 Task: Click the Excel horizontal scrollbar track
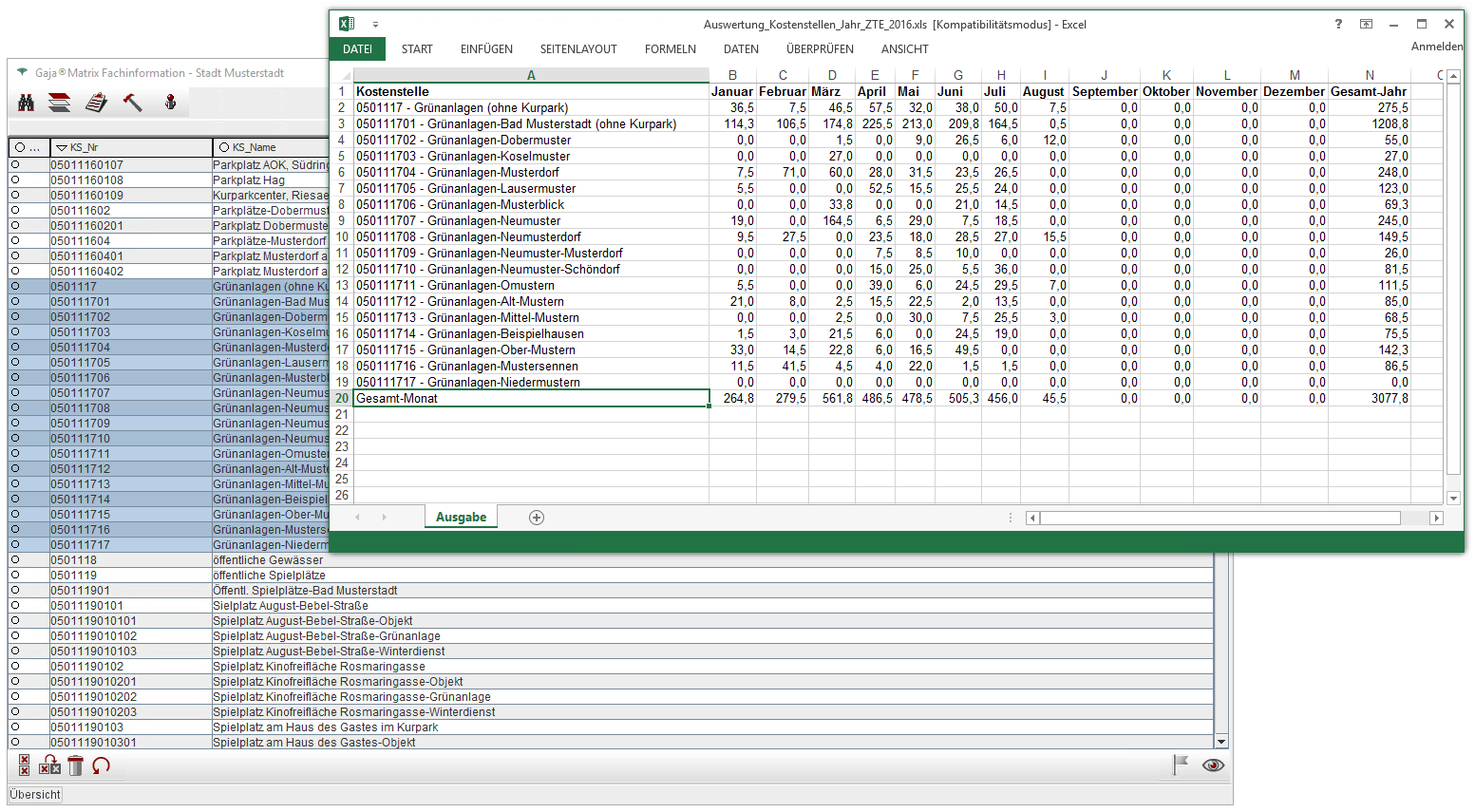(1413, 519)
